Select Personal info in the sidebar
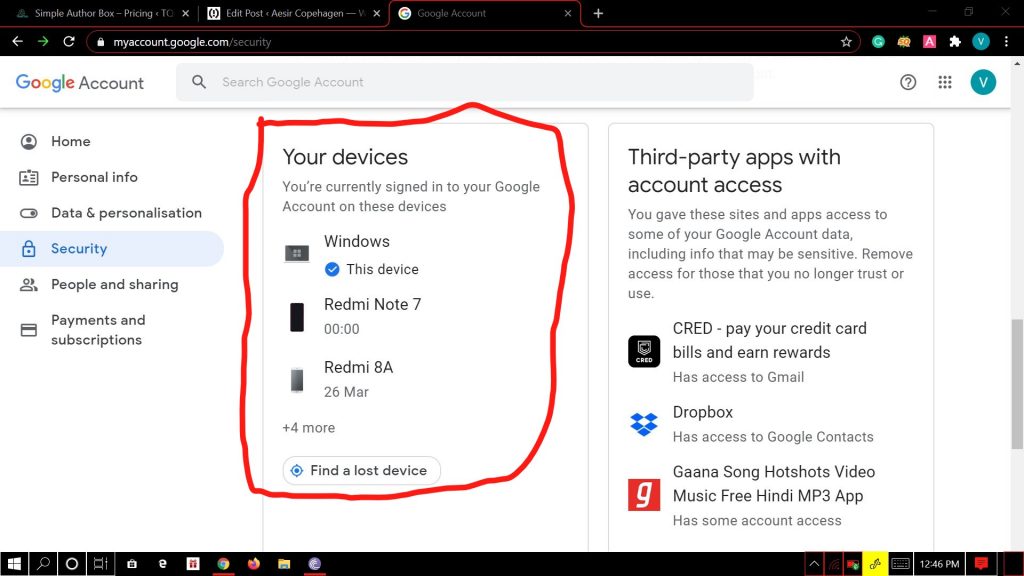This screenshot has height=576, width=1024. click(x=29, y=177)
